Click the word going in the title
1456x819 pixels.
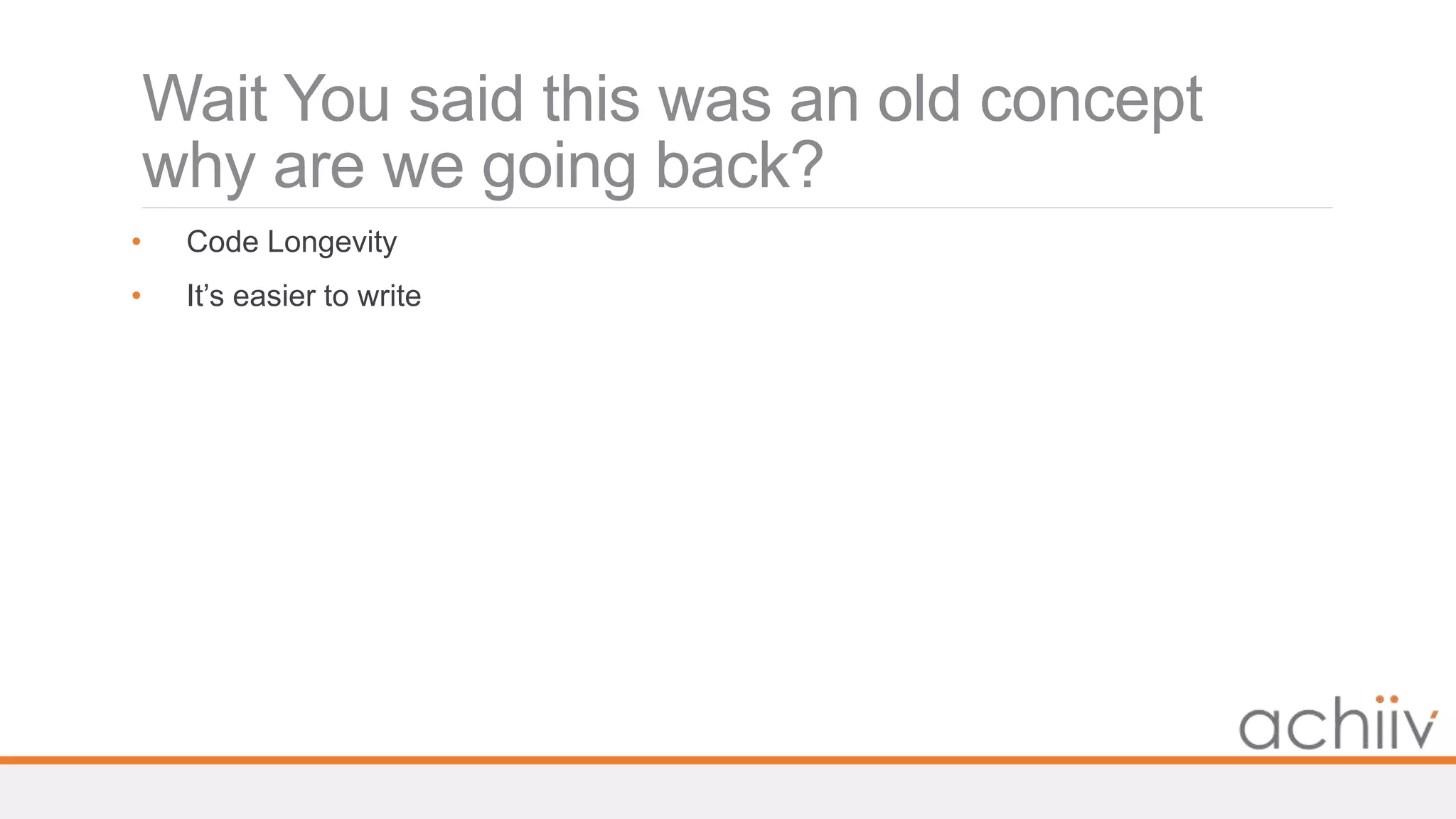click(x=558, y=165)
